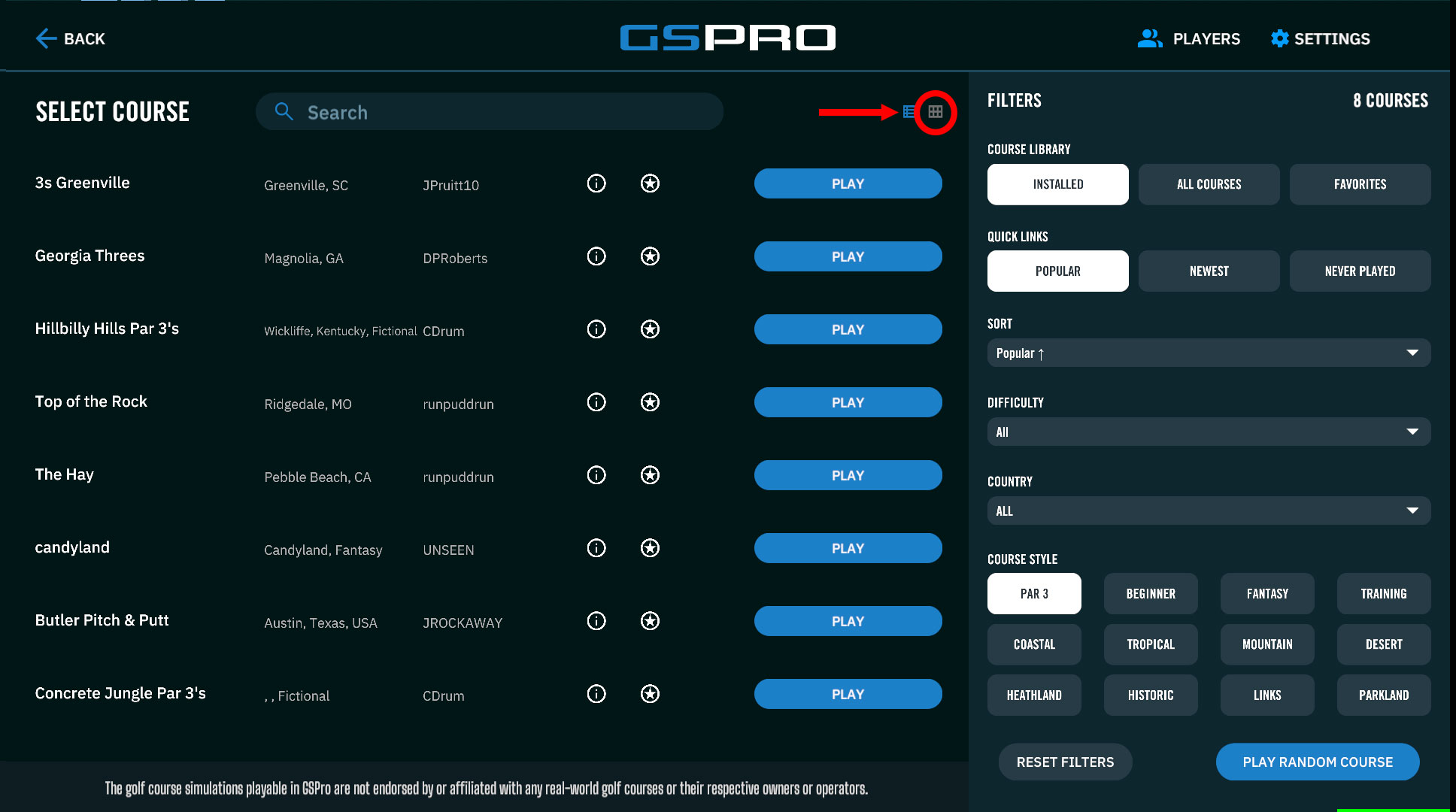The image size is (1456, 812).
Task: Open info for 3s Greenville
Action: pyautogui.click(x=596, y=183)
